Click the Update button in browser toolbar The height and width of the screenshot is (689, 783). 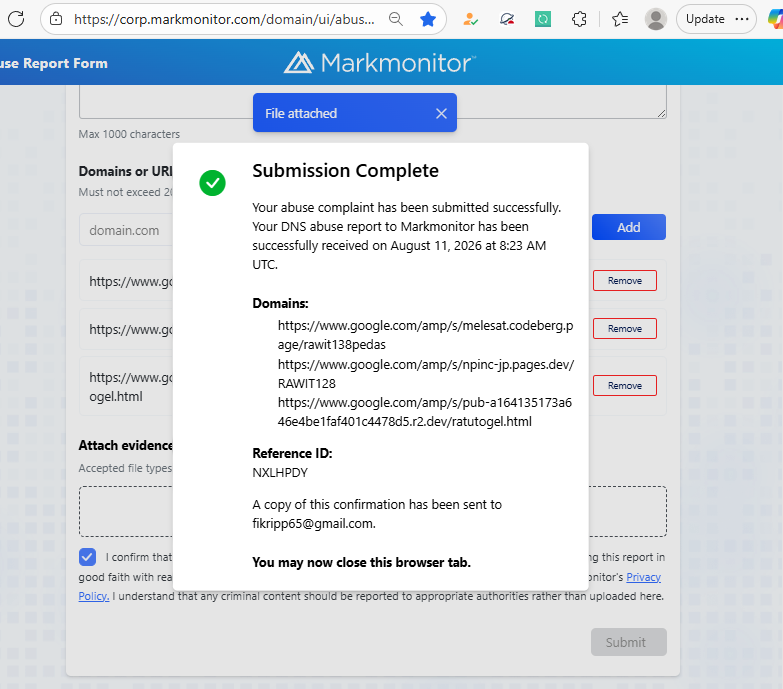pos(705,19)
